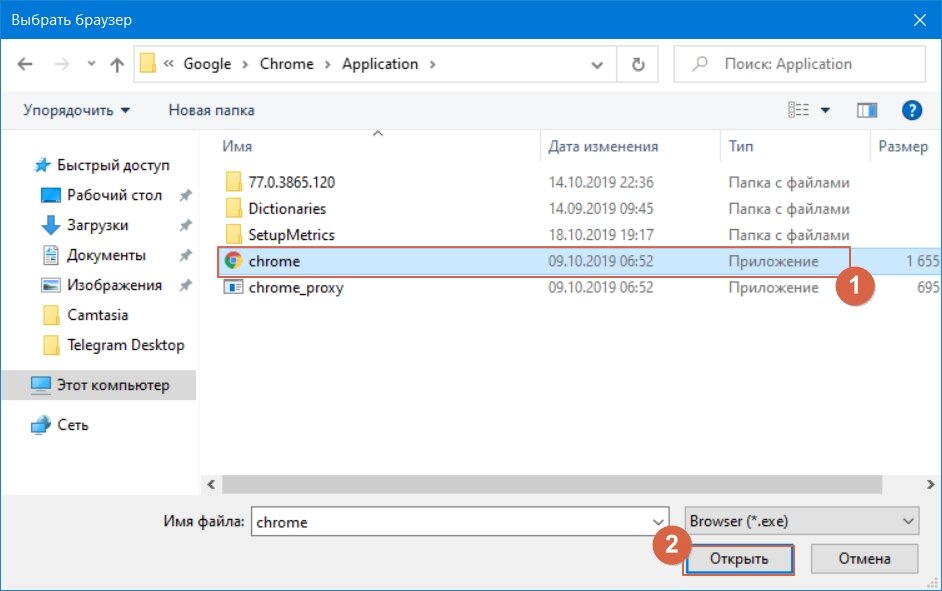
Task: Open Изображения in sidebar
Action: 114,285
